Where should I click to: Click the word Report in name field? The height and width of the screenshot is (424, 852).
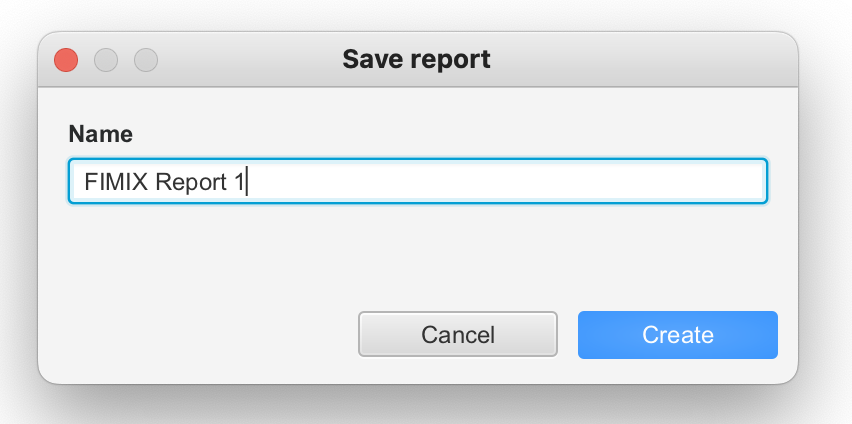[x=192, y=183]
